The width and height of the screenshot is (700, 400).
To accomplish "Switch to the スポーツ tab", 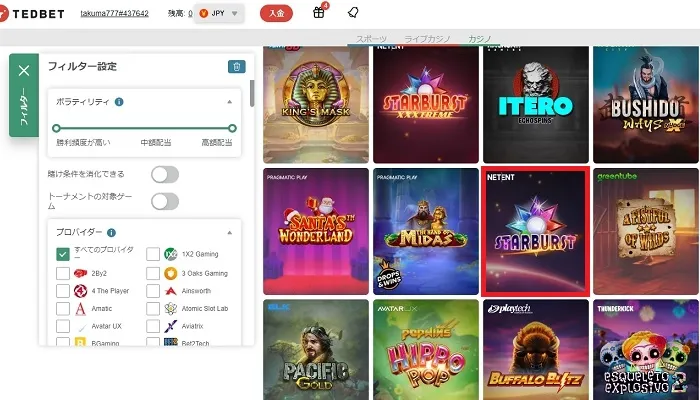I will (x=371, y=39).
